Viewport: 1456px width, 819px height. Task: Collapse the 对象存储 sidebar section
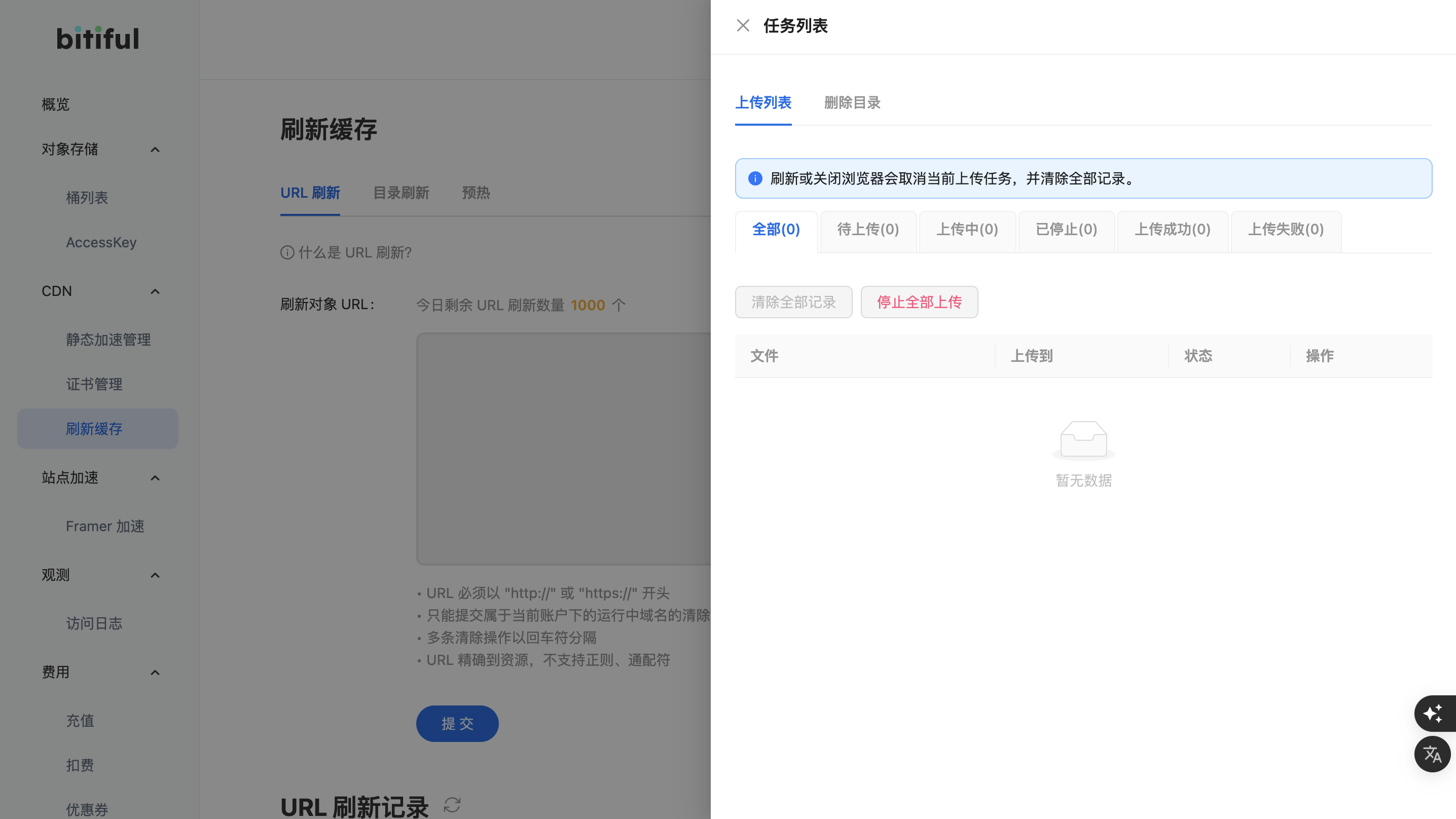[x=156, y=149]
